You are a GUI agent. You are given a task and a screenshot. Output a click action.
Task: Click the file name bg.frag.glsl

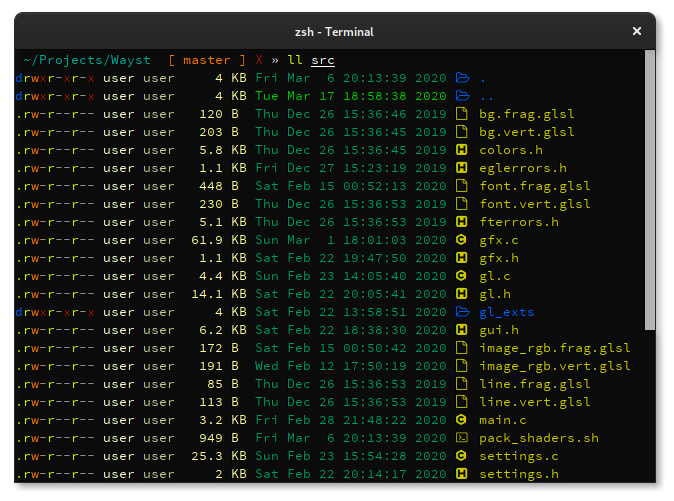tap(527, 114)
